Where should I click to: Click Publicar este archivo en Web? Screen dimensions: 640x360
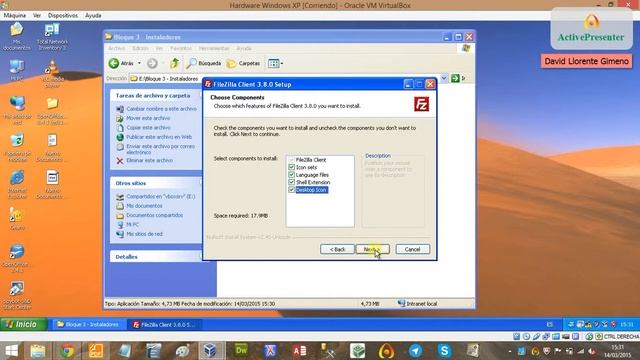[x=159, y=137]
